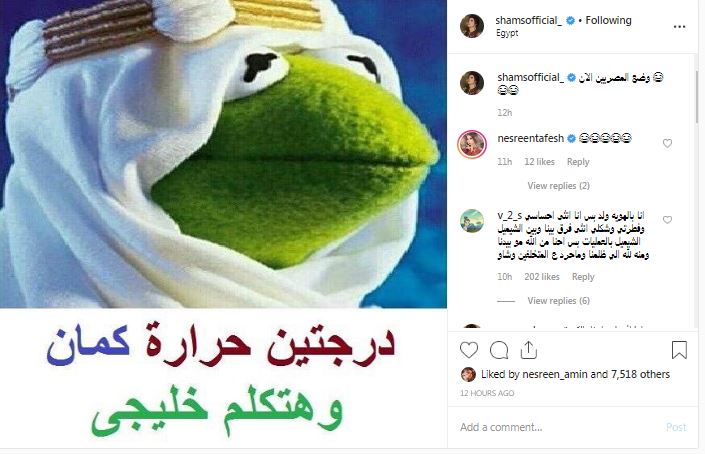Screen dimensions: 705x454
Task: Reply to the nesreentafesh comment
Action: 578,162
